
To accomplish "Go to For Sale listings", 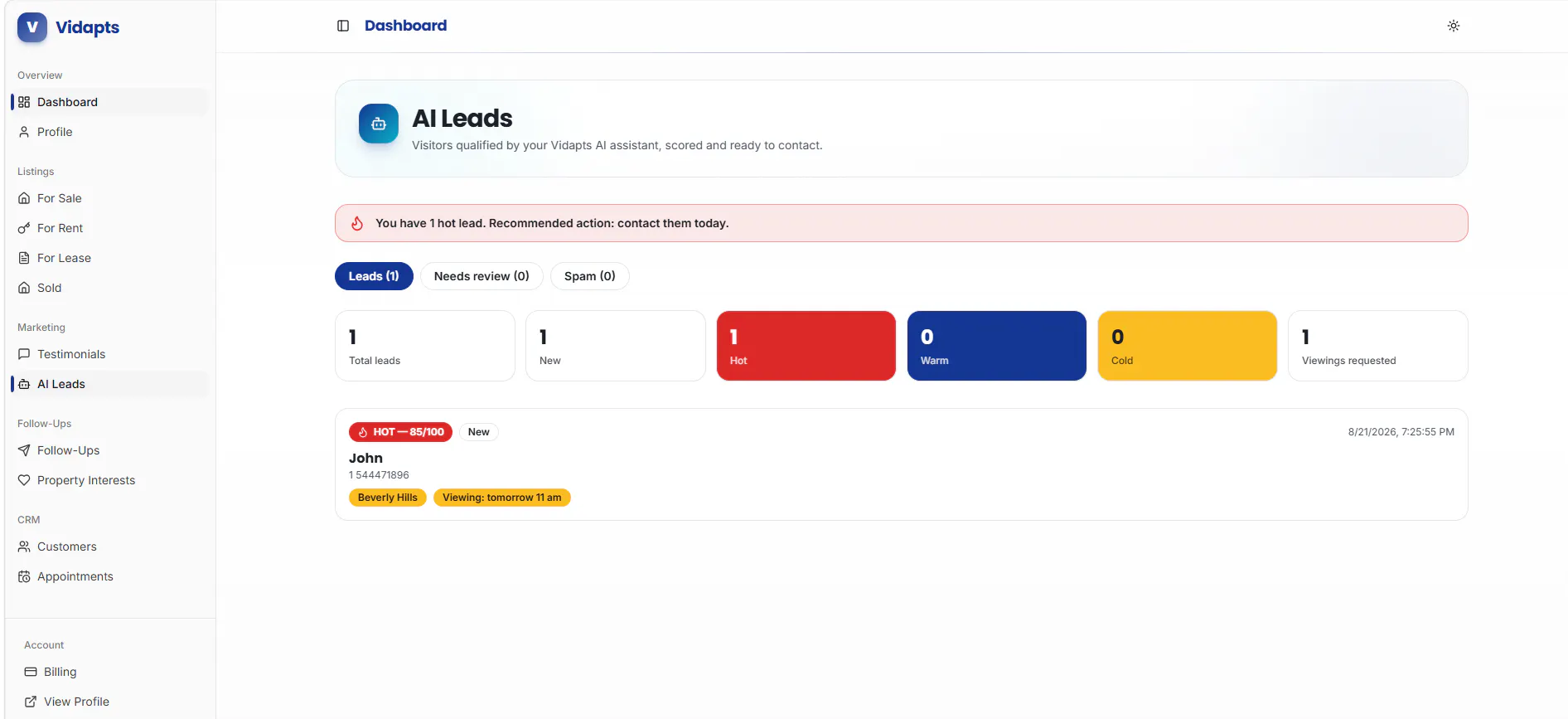I will coord(109,198).
